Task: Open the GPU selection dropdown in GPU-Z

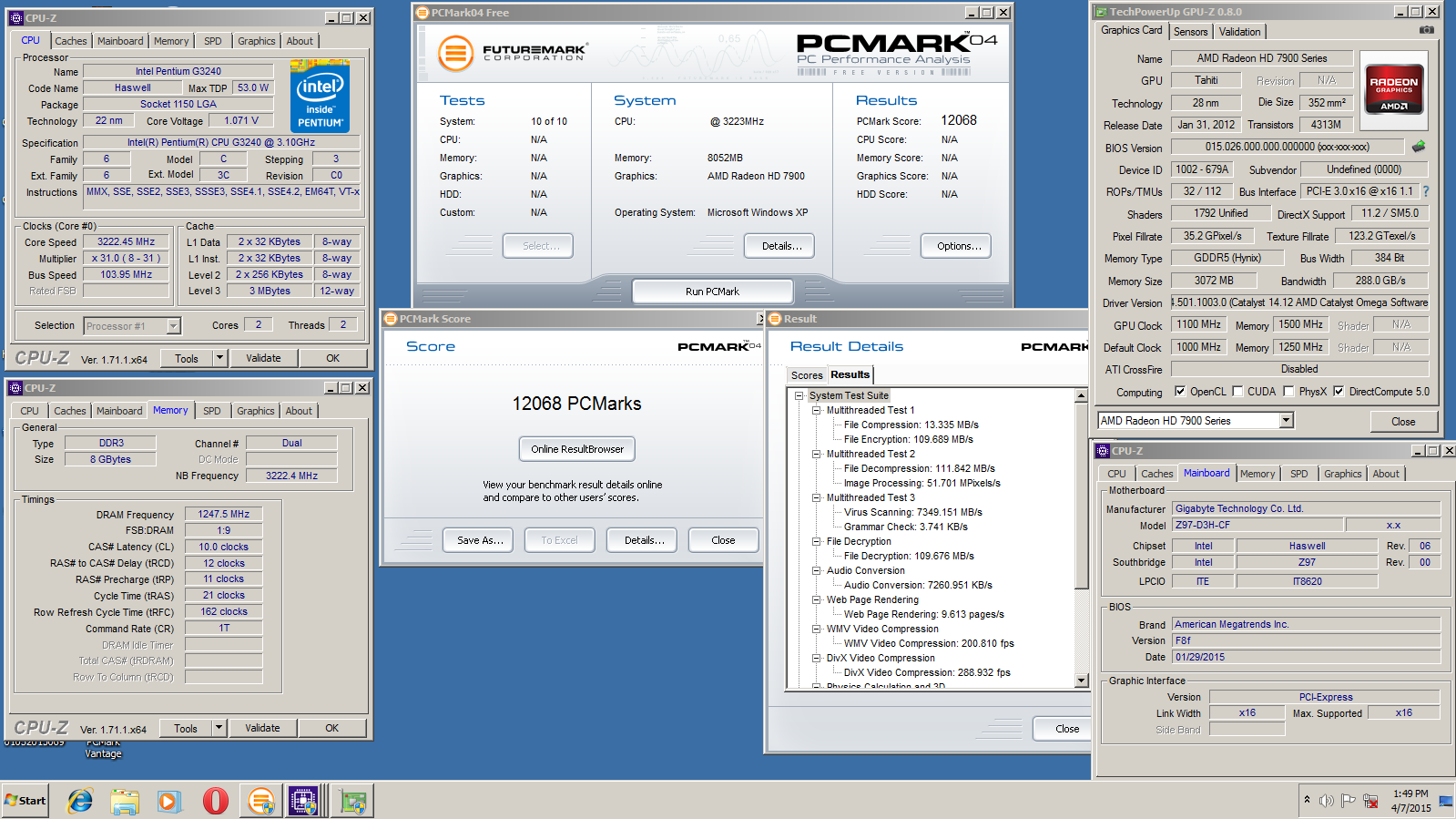Action: (x=1286, y=420)
